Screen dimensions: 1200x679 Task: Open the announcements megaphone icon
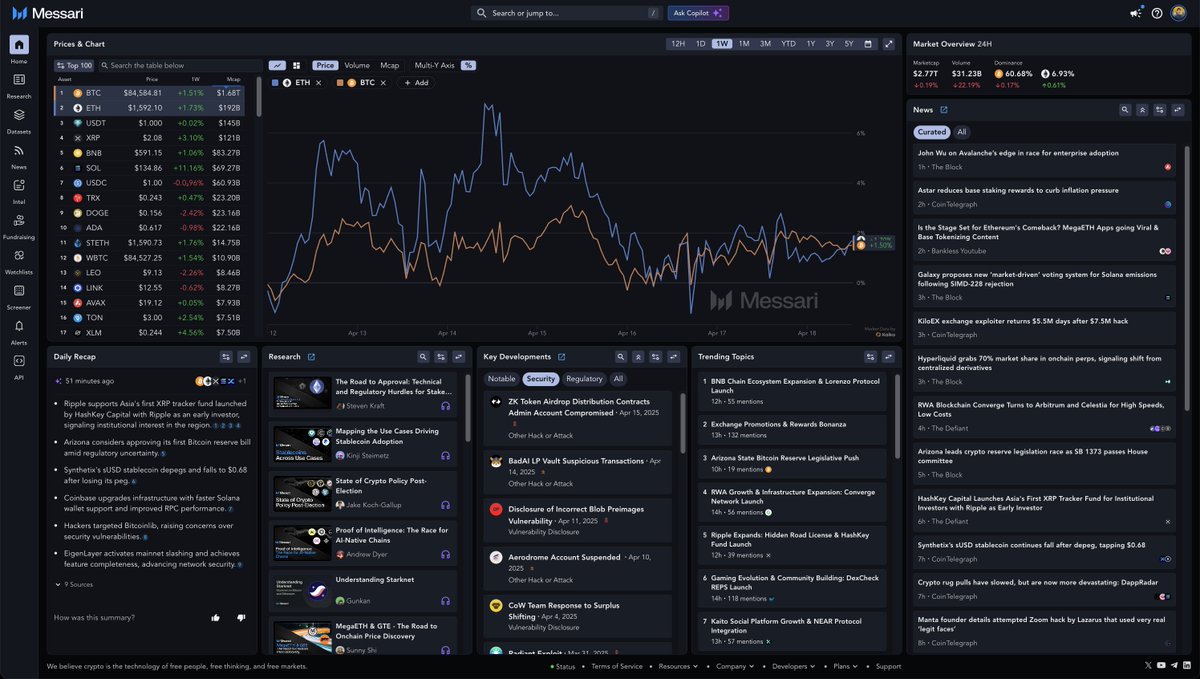click(x=1135, y=13)
